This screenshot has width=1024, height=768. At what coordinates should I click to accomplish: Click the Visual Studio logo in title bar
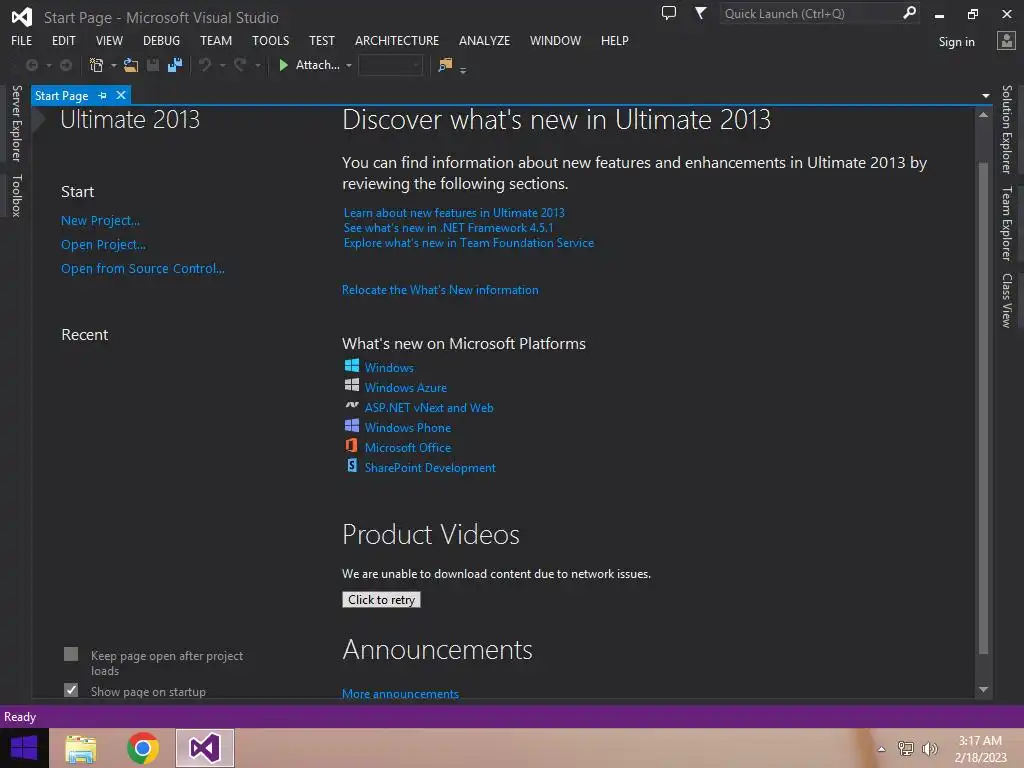[x=22, y=17]
